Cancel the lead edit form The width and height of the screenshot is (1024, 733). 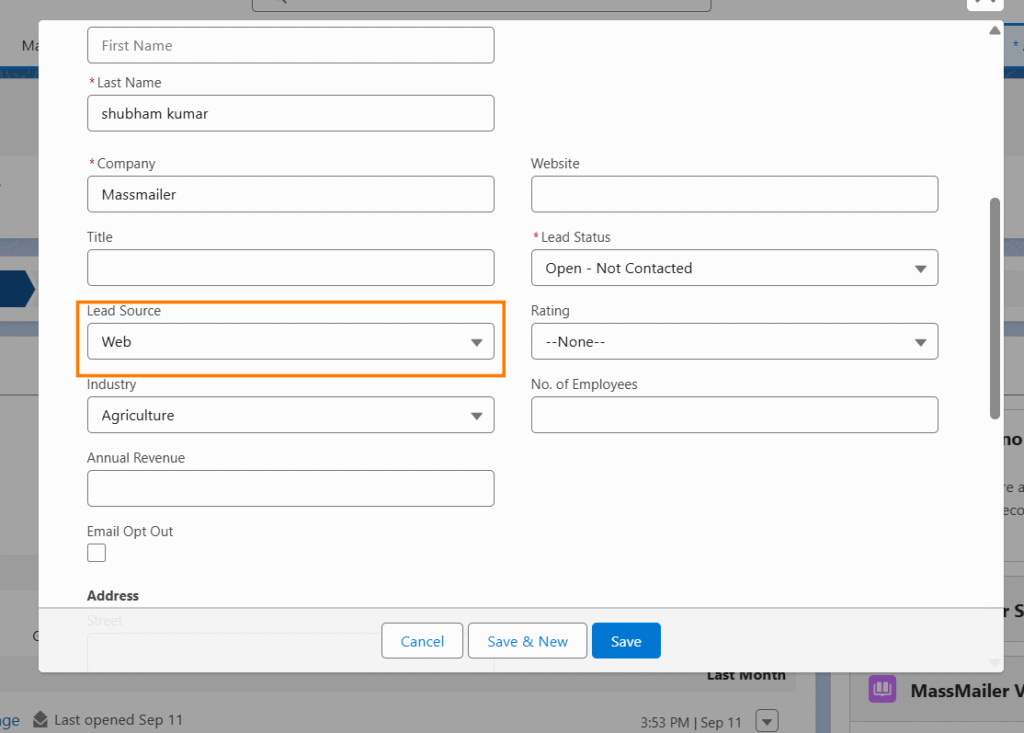point(422,641)
